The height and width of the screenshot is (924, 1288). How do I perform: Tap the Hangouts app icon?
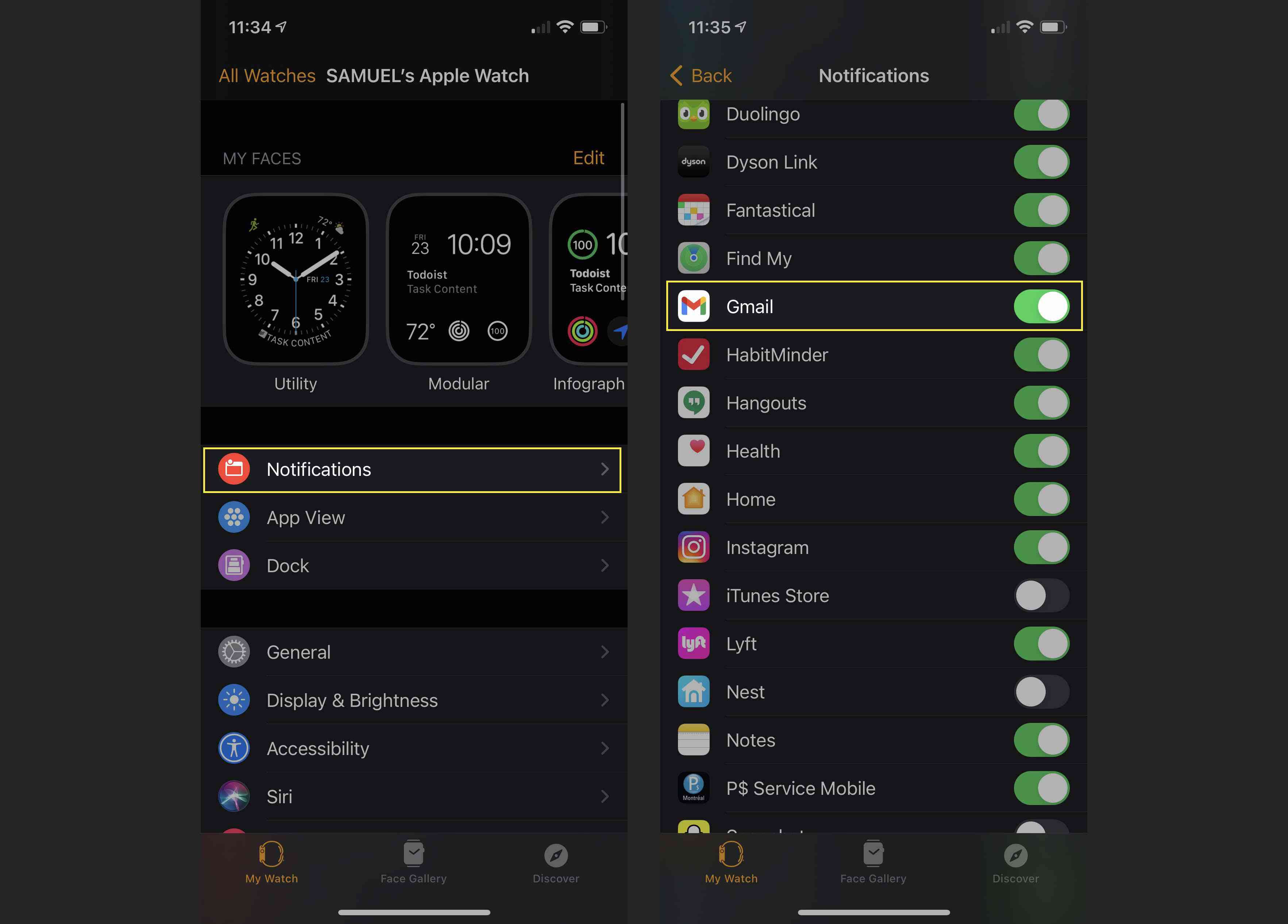694,402
